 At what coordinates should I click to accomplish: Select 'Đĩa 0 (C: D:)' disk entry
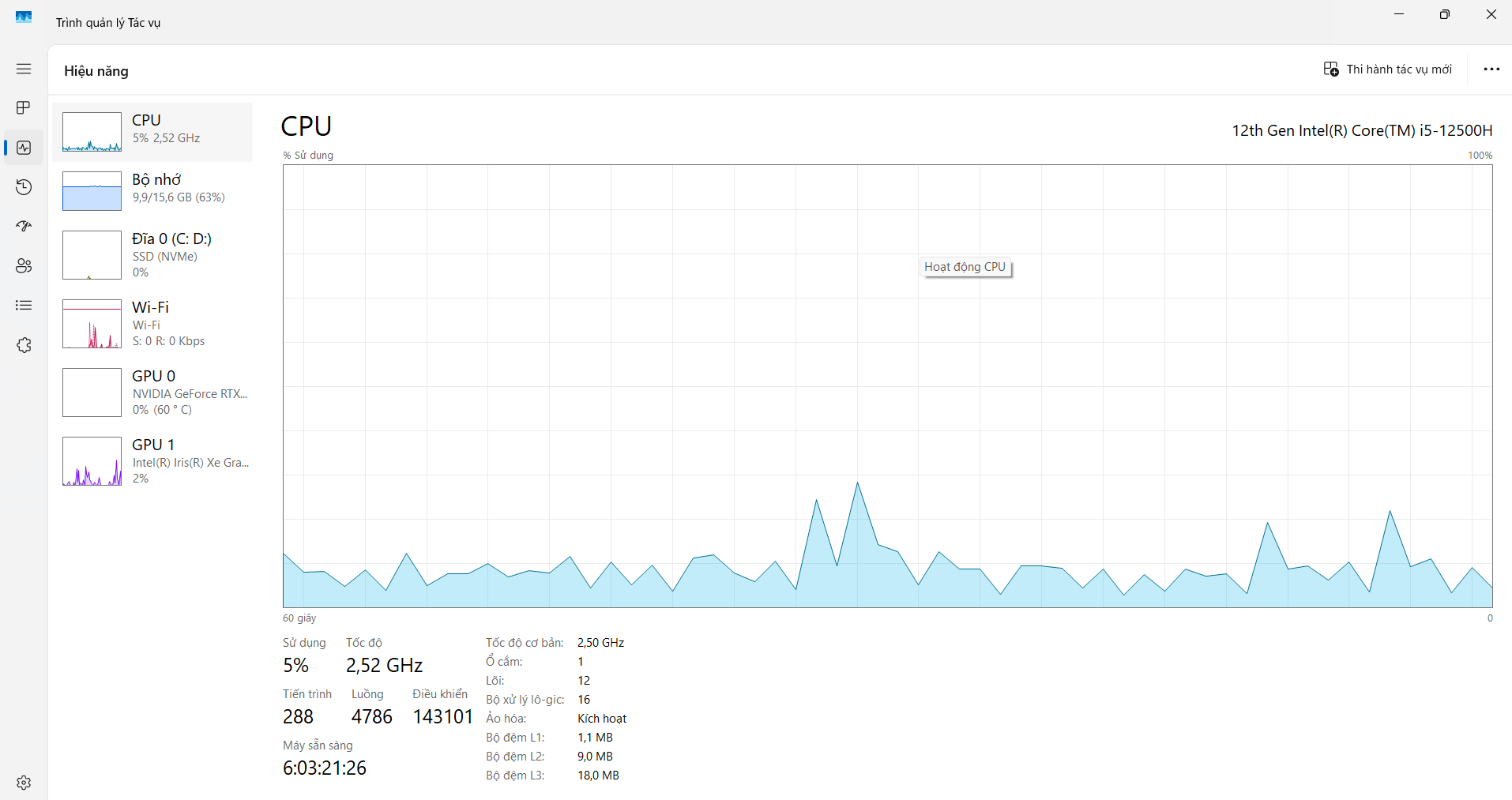(152, 255)
